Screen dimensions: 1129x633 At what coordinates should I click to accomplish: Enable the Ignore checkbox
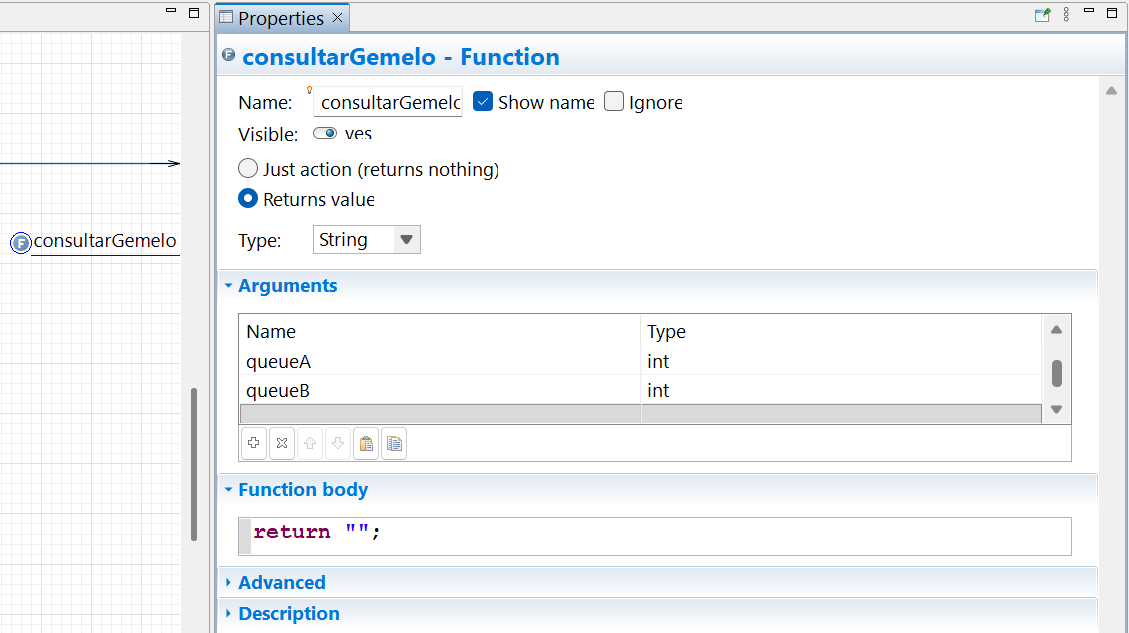pos(614,102)
